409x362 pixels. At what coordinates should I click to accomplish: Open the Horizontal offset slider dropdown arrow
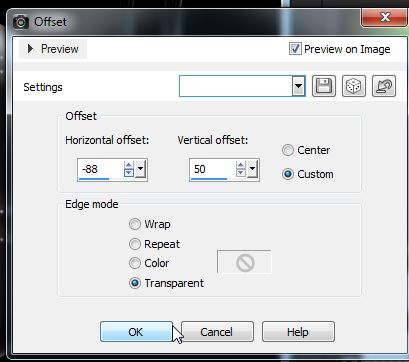coord(140,169)
